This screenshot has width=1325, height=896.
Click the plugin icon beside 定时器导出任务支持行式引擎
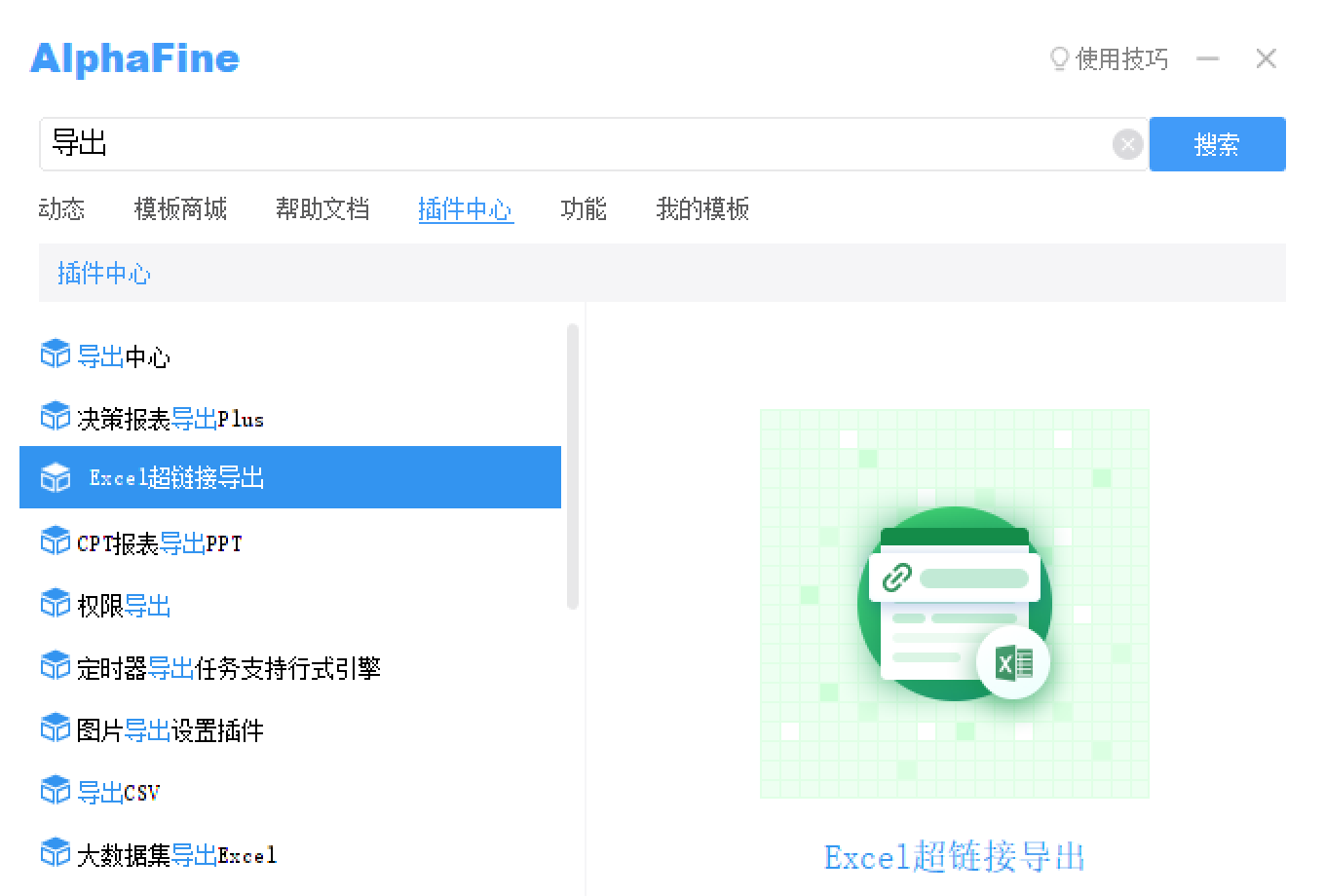(x=55, y=666)
